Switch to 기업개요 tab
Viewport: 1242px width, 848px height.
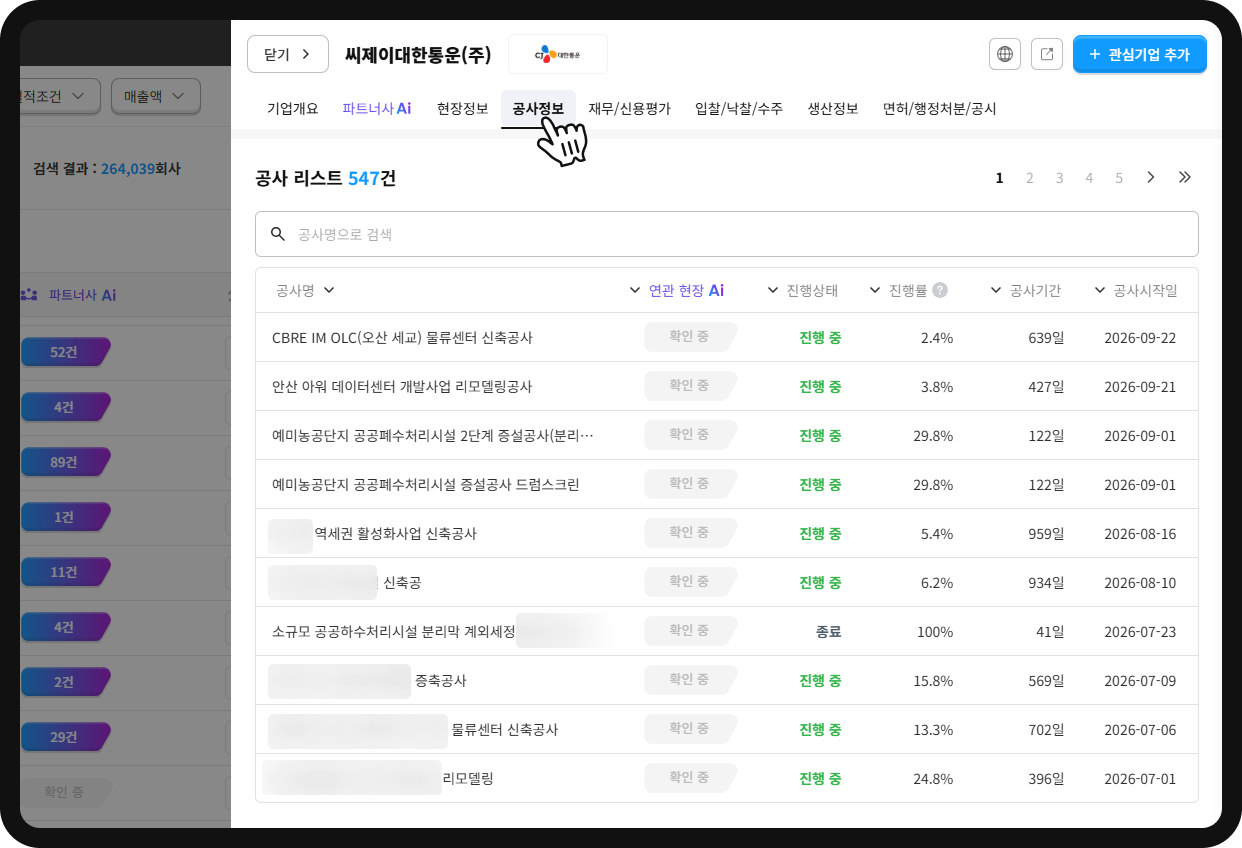pos(292,109)
